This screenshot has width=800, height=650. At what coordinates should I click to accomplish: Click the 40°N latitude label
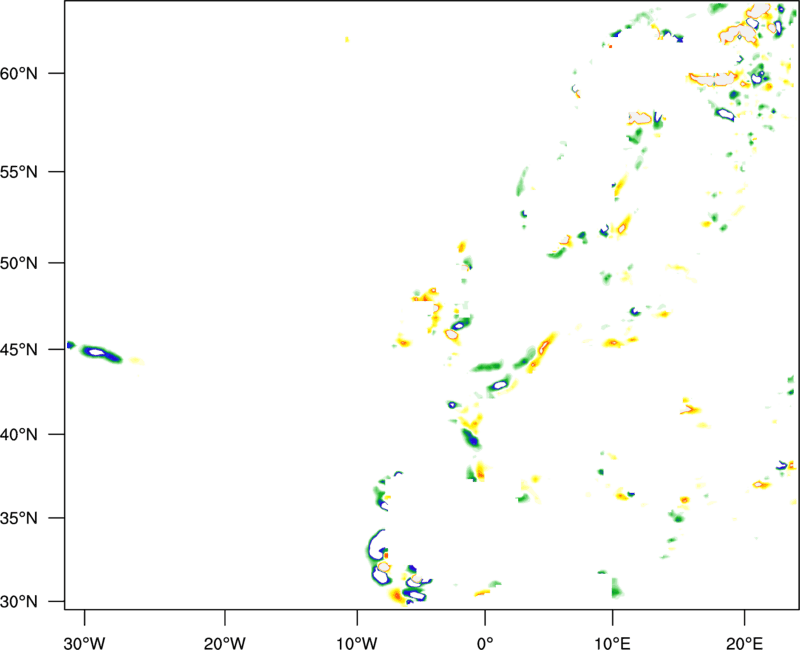[19, 435]
